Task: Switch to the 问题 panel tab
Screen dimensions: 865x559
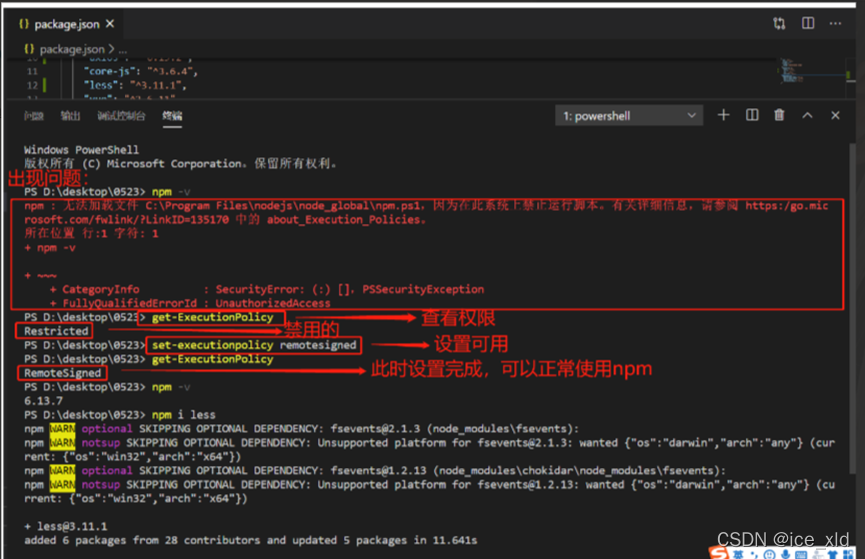Action: (x=34, y=116)
